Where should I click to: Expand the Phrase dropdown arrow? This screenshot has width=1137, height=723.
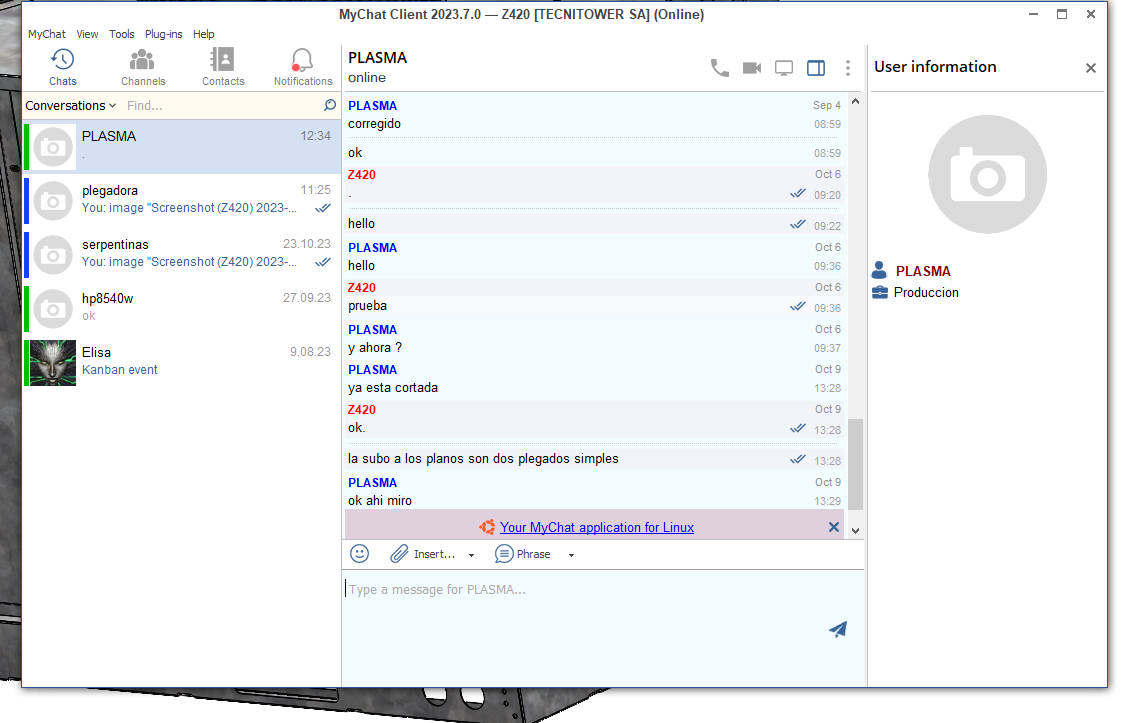[x=571, y=555]
